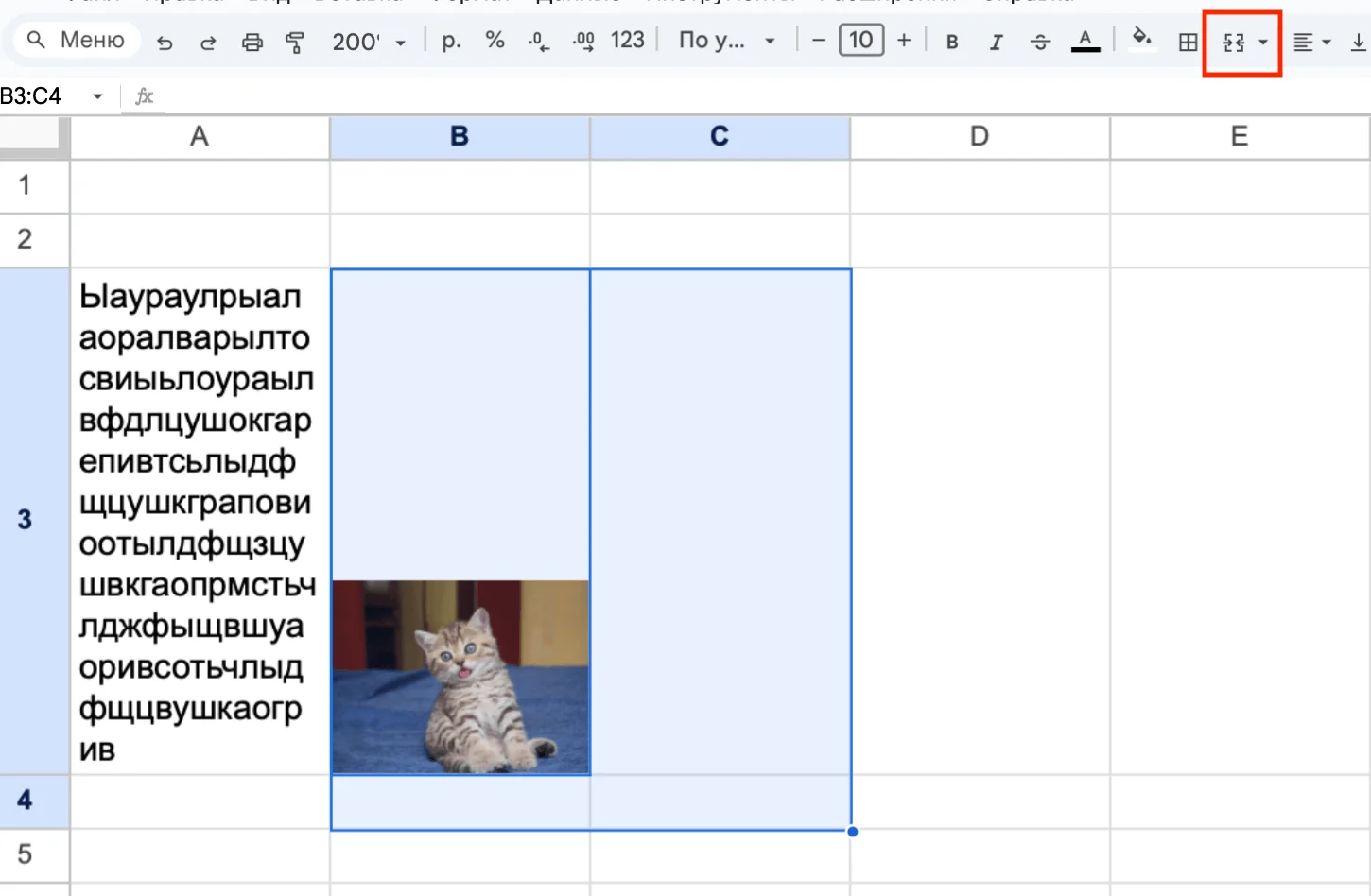Increase font size with plus button
1371x896 pixels.
coord(904,41)
